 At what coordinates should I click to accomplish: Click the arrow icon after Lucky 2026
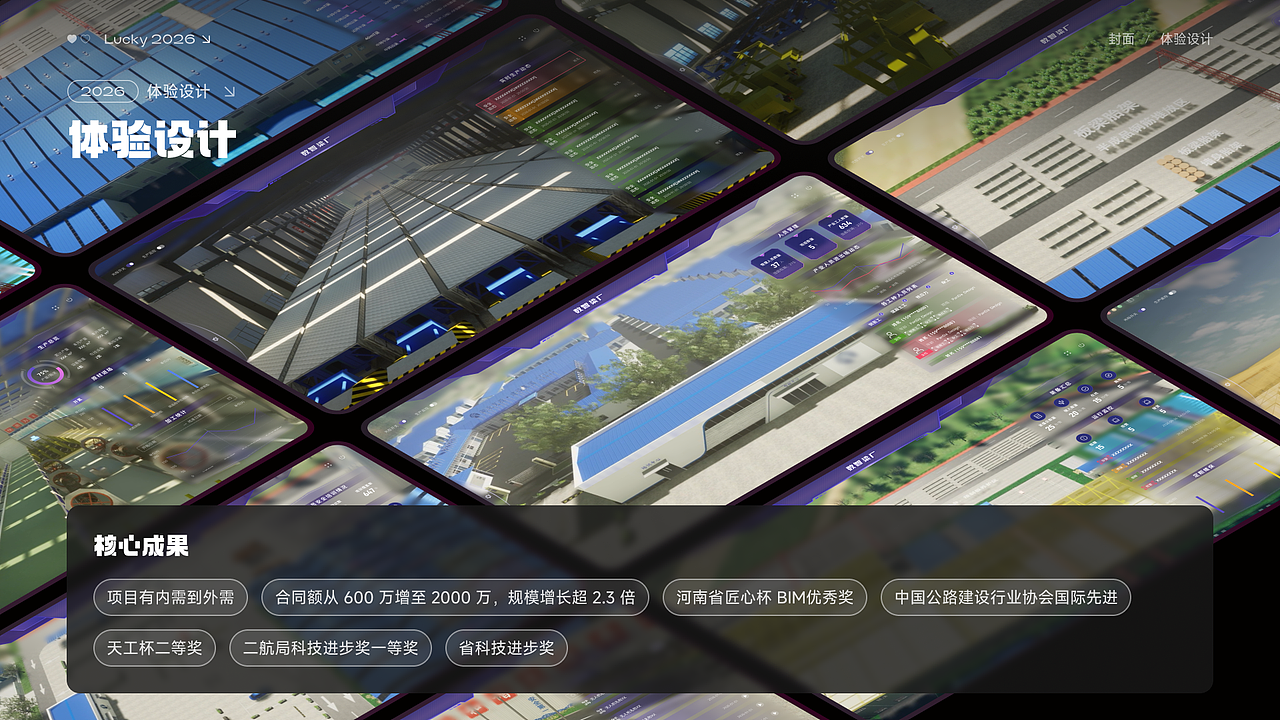[206, 39]
